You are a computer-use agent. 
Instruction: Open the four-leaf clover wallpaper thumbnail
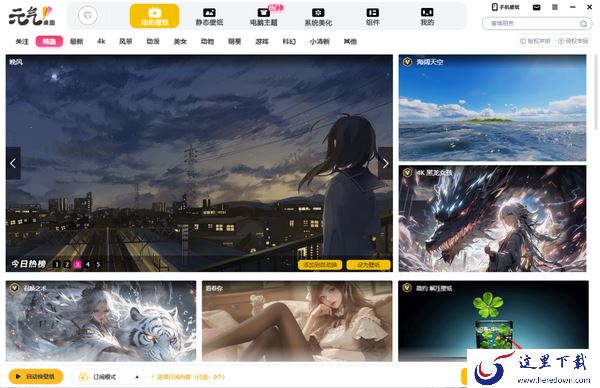click(493, 321)
